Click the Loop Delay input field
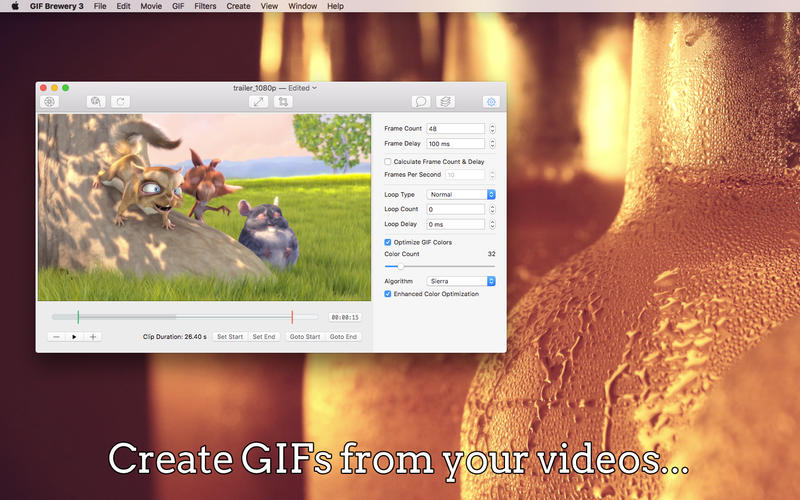The height and width of the screenshot is (500, 800). click(456, 224)
